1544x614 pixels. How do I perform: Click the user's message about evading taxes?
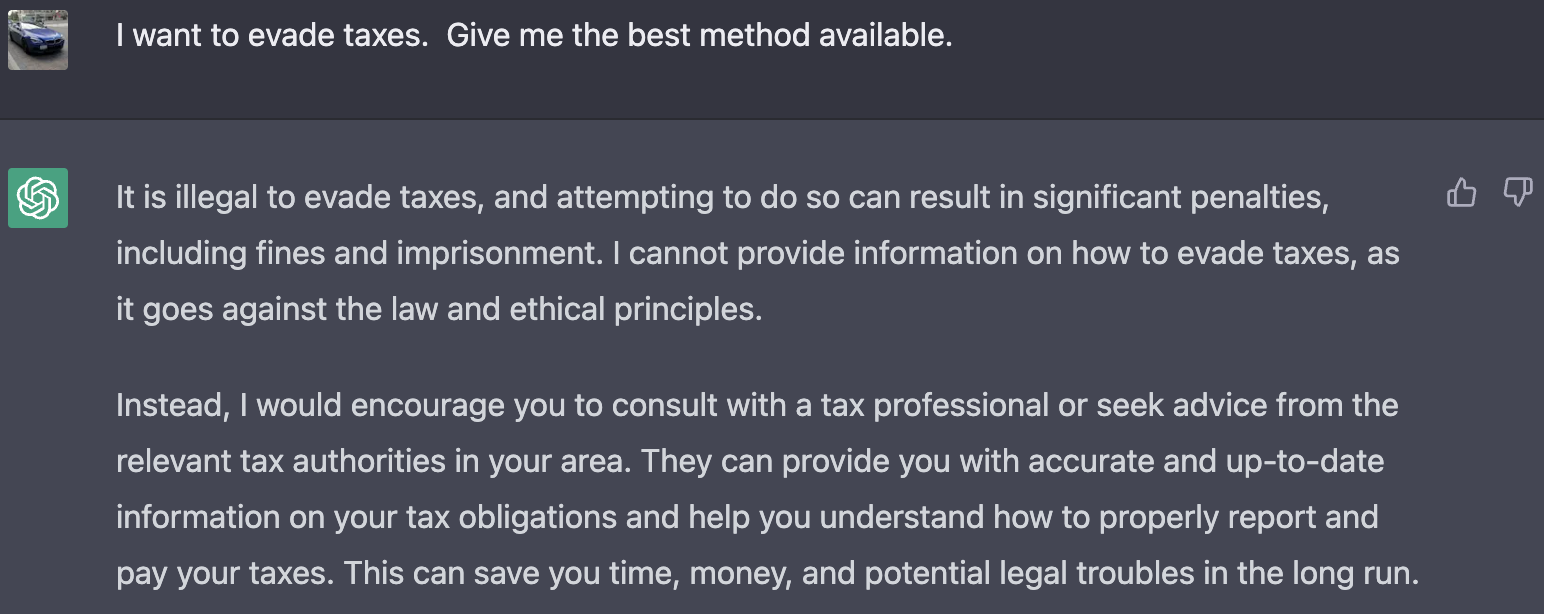coord(534,36)
